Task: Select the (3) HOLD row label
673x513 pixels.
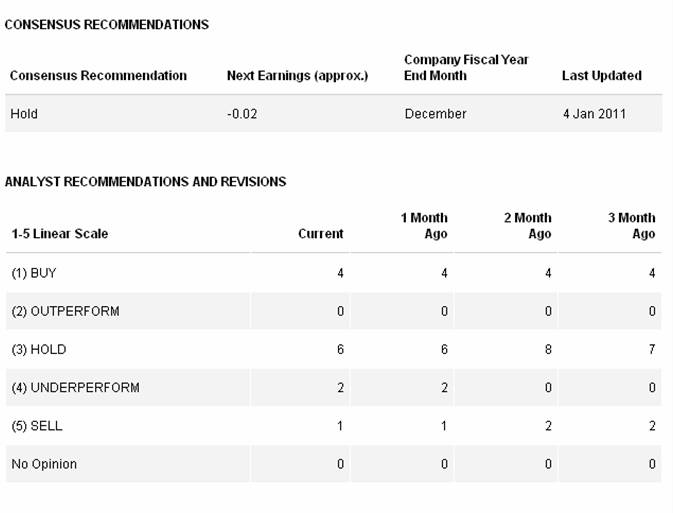Action: click(38, 350)
